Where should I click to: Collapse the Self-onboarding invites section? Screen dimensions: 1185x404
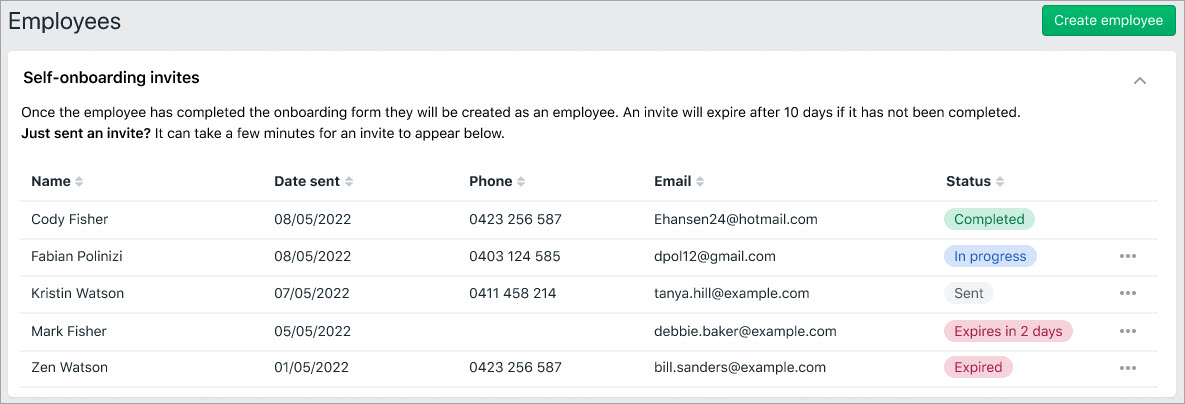tap(1139, 80)
